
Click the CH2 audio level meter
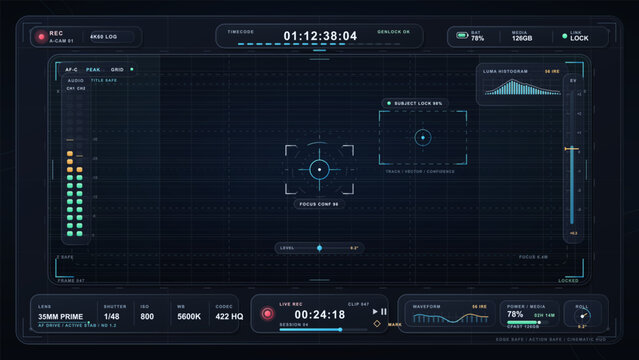[x=79, y=166]
